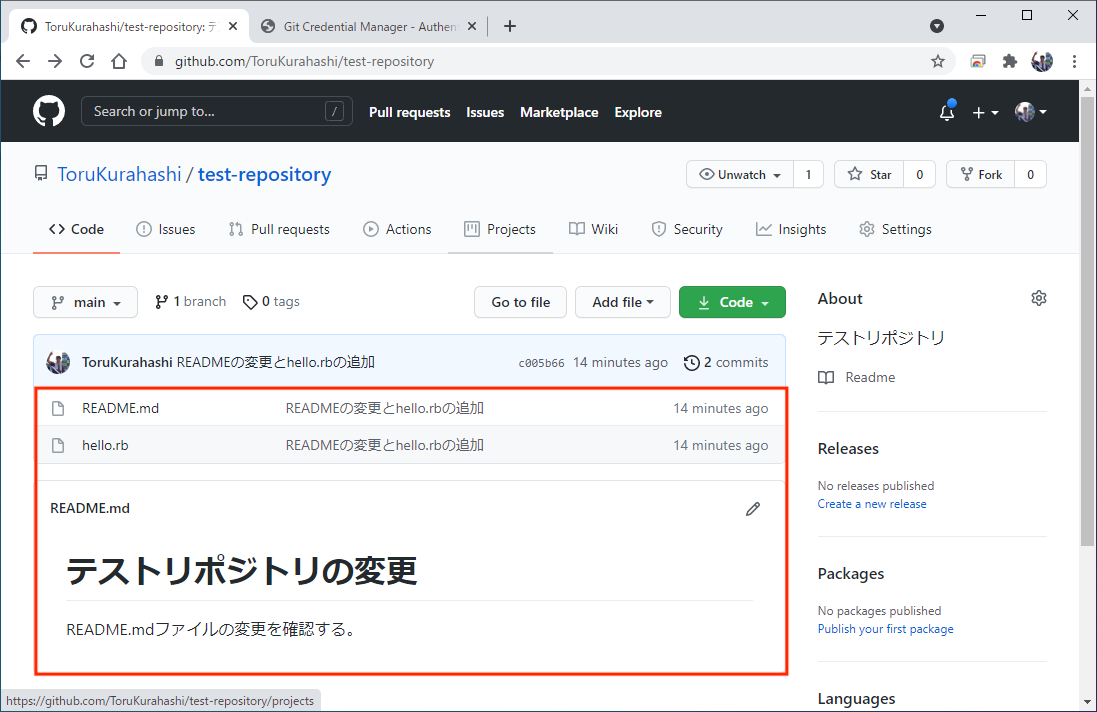Open the About settings gear

(1039, 298)
